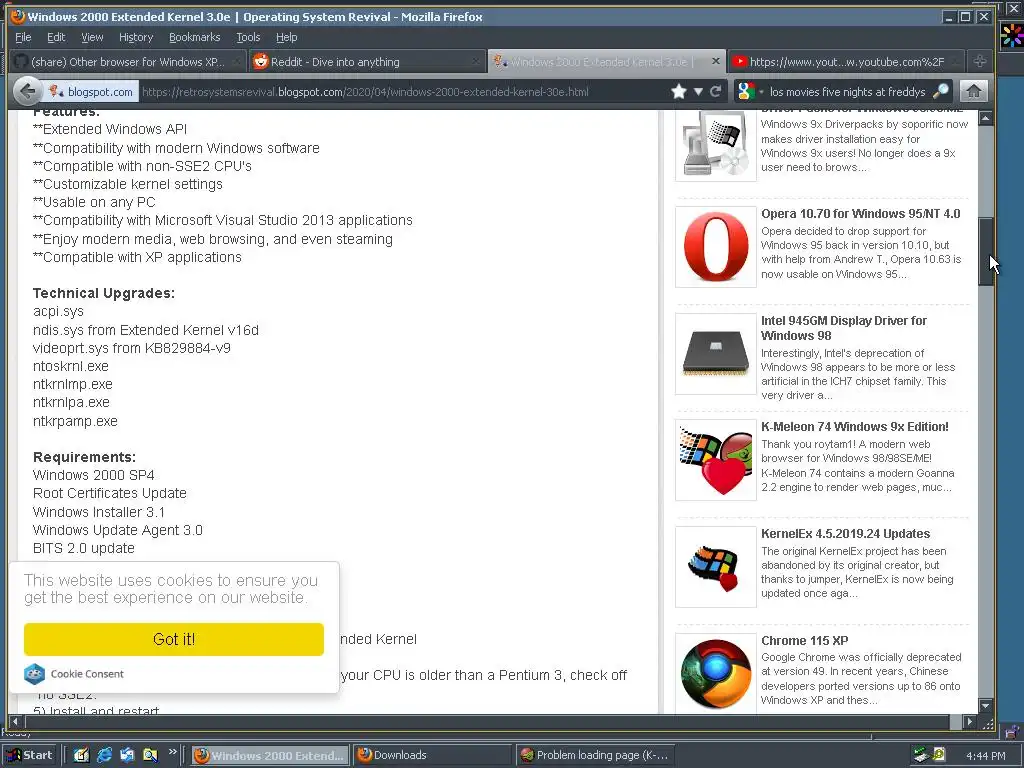Click the Opera logo thumbnail
The width and height of the screenshot is (1024, 768).
pos(716,247)
